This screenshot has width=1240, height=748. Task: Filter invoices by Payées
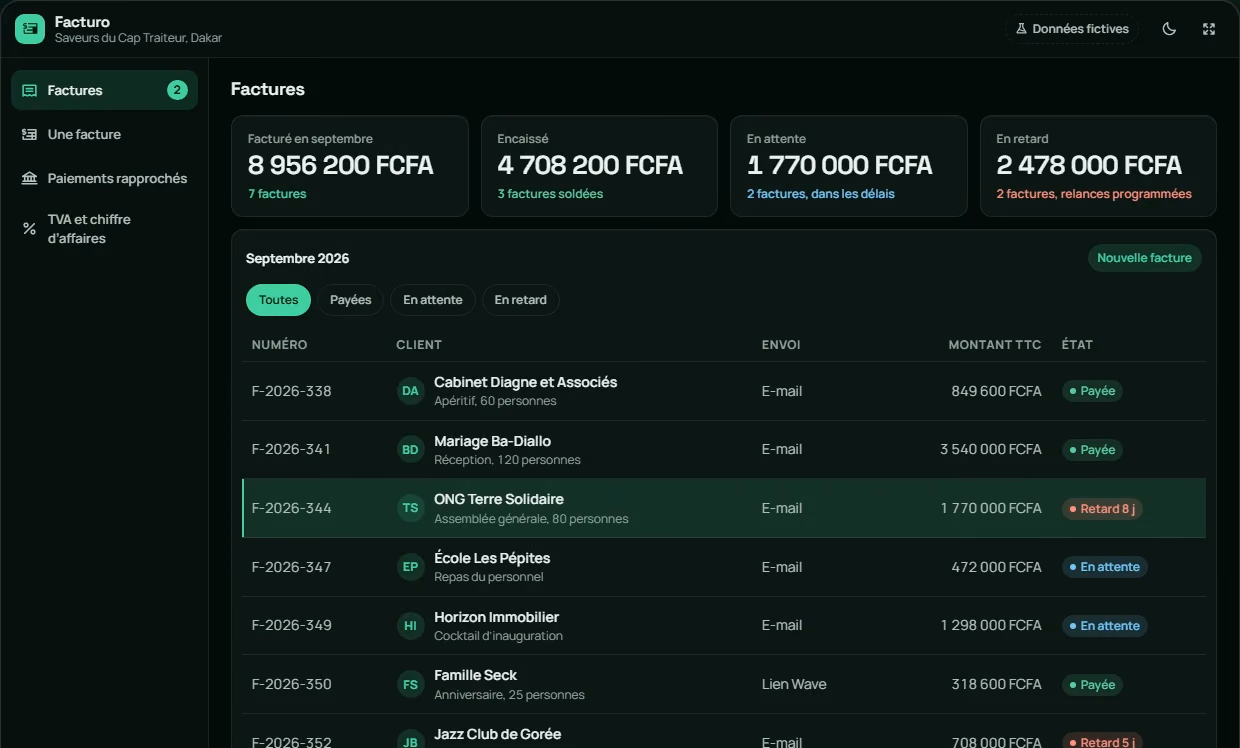point(350,300)
